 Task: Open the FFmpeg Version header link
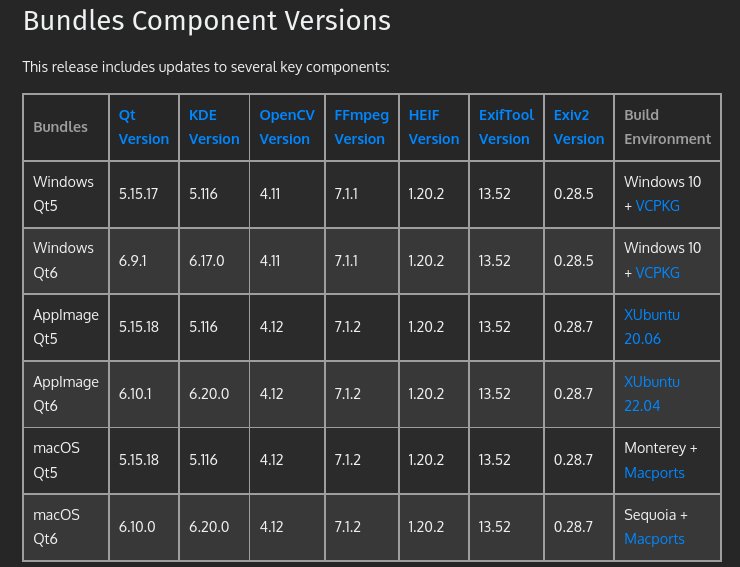pyautogui.click(x=361, y=127)
